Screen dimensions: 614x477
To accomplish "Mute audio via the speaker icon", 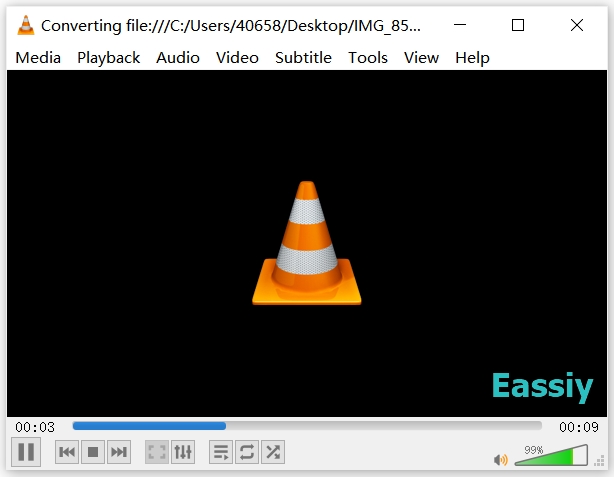I will tap(500, 459).
